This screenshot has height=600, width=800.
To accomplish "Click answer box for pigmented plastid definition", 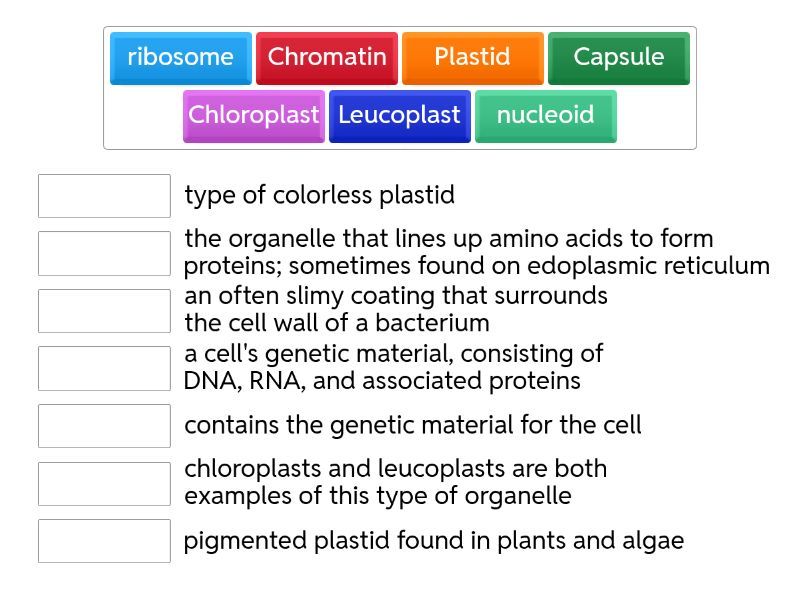I will [104, 541].
